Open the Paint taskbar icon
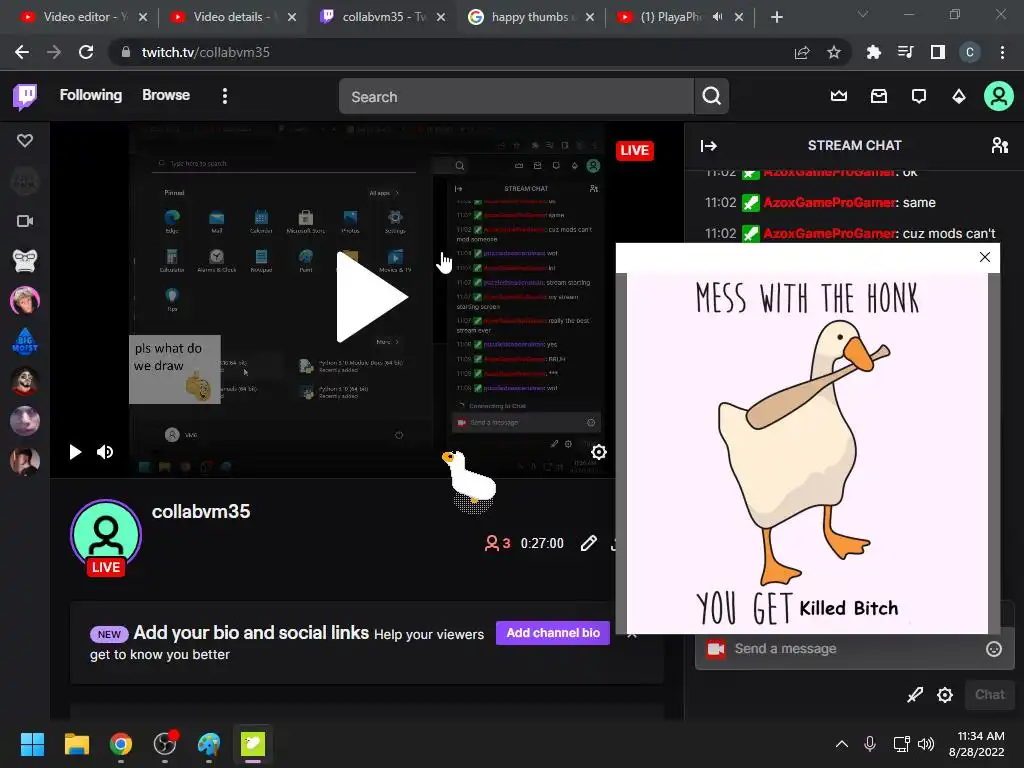Screen dimensions: 1024x768 [x=209, y=744]
